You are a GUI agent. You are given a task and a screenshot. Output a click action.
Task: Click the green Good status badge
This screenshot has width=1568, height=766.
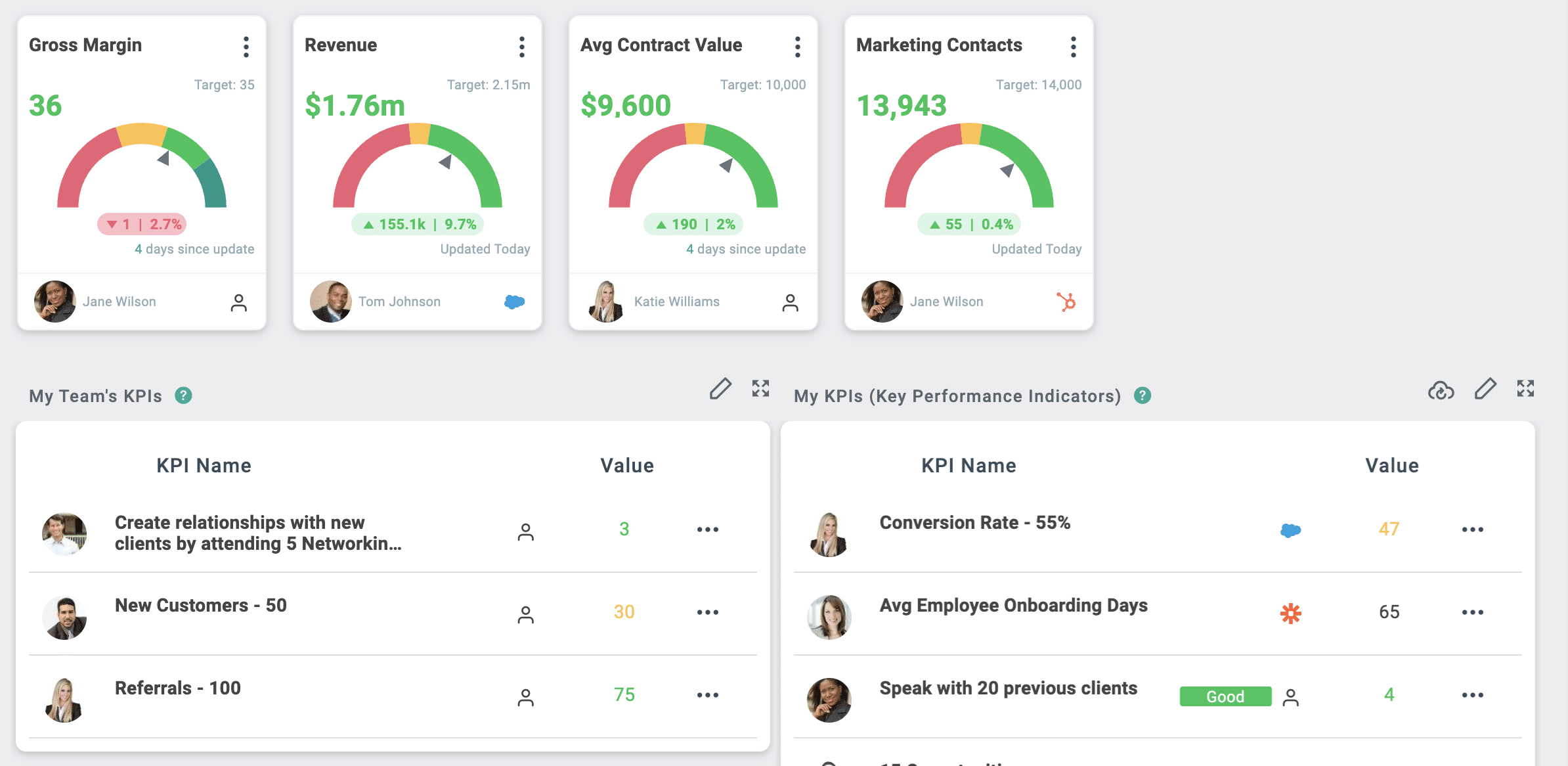pos(1225,696)
